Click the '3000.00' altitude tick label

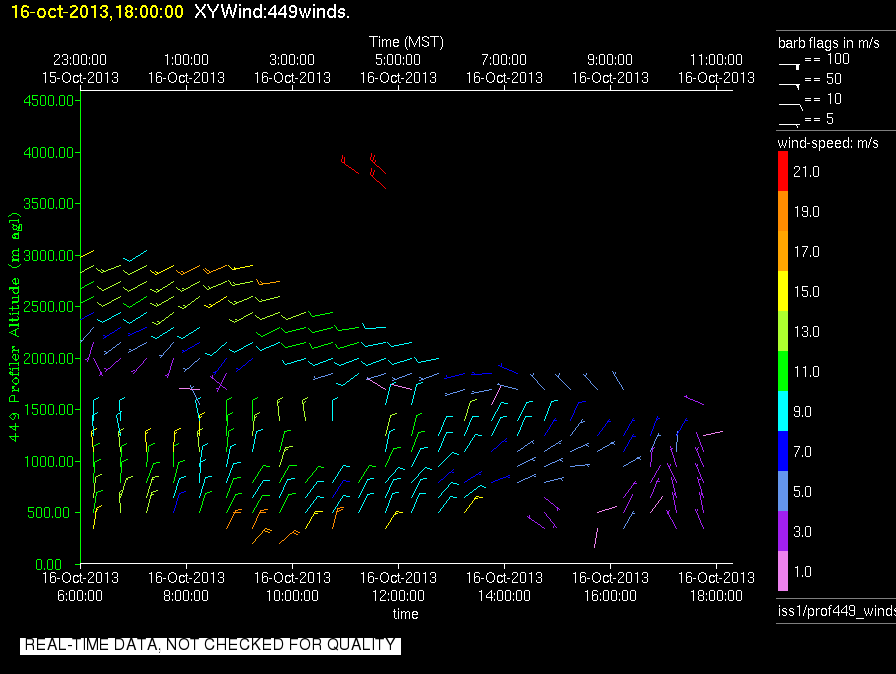click(x=49, y=255)
